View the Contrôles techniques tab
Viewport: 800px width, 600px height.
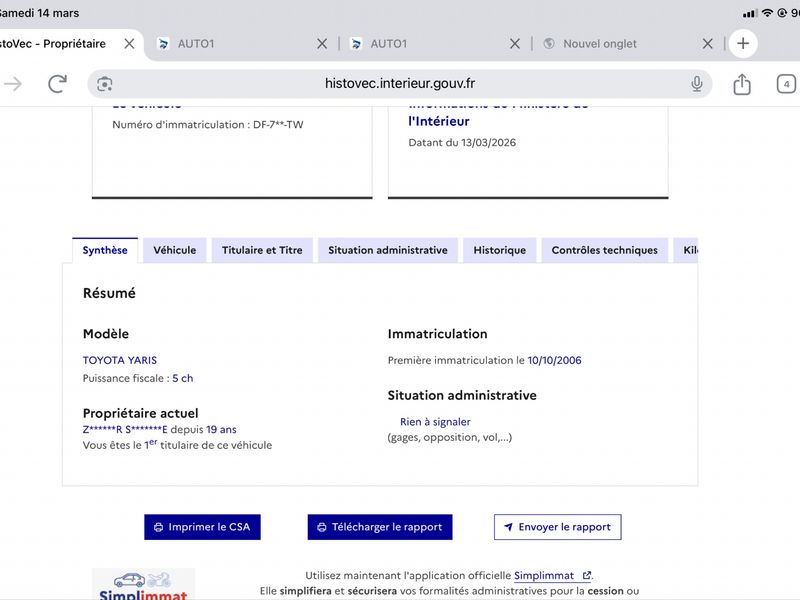coord(604,250)
